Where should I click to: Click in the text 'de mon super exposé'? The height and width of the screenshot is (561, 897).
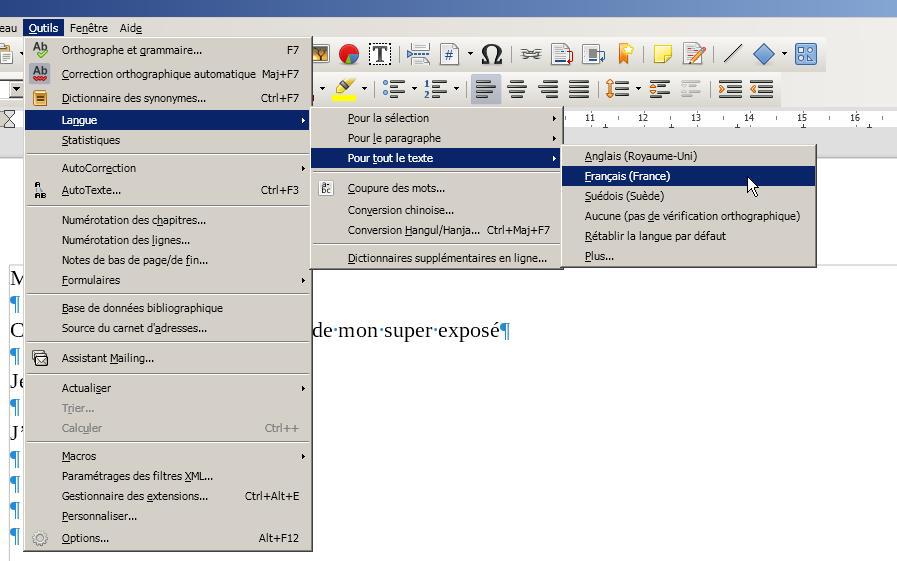406,331
